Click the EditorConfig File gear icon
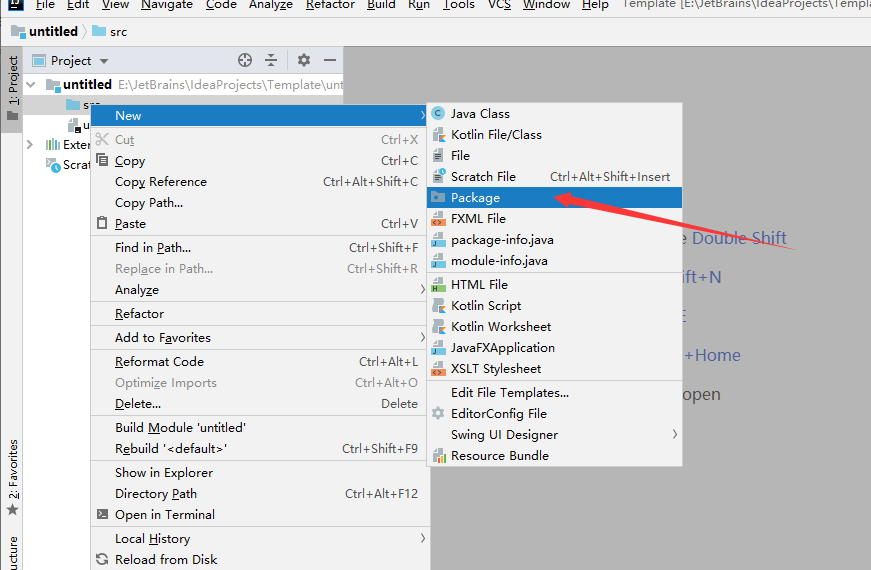 point(438,413)
